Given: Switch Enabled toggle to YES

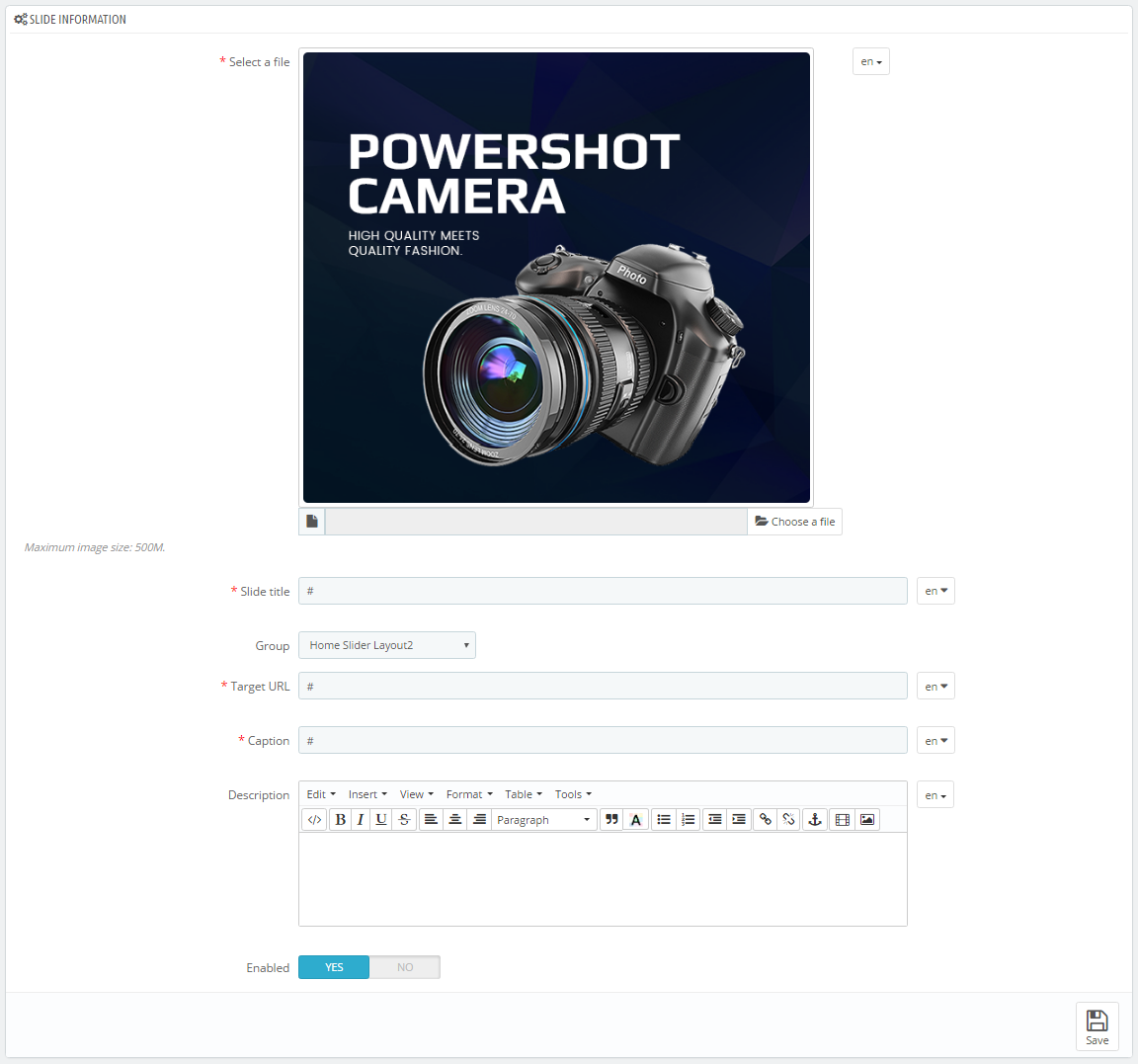Looking at the screenshot, I should point(334,967).
